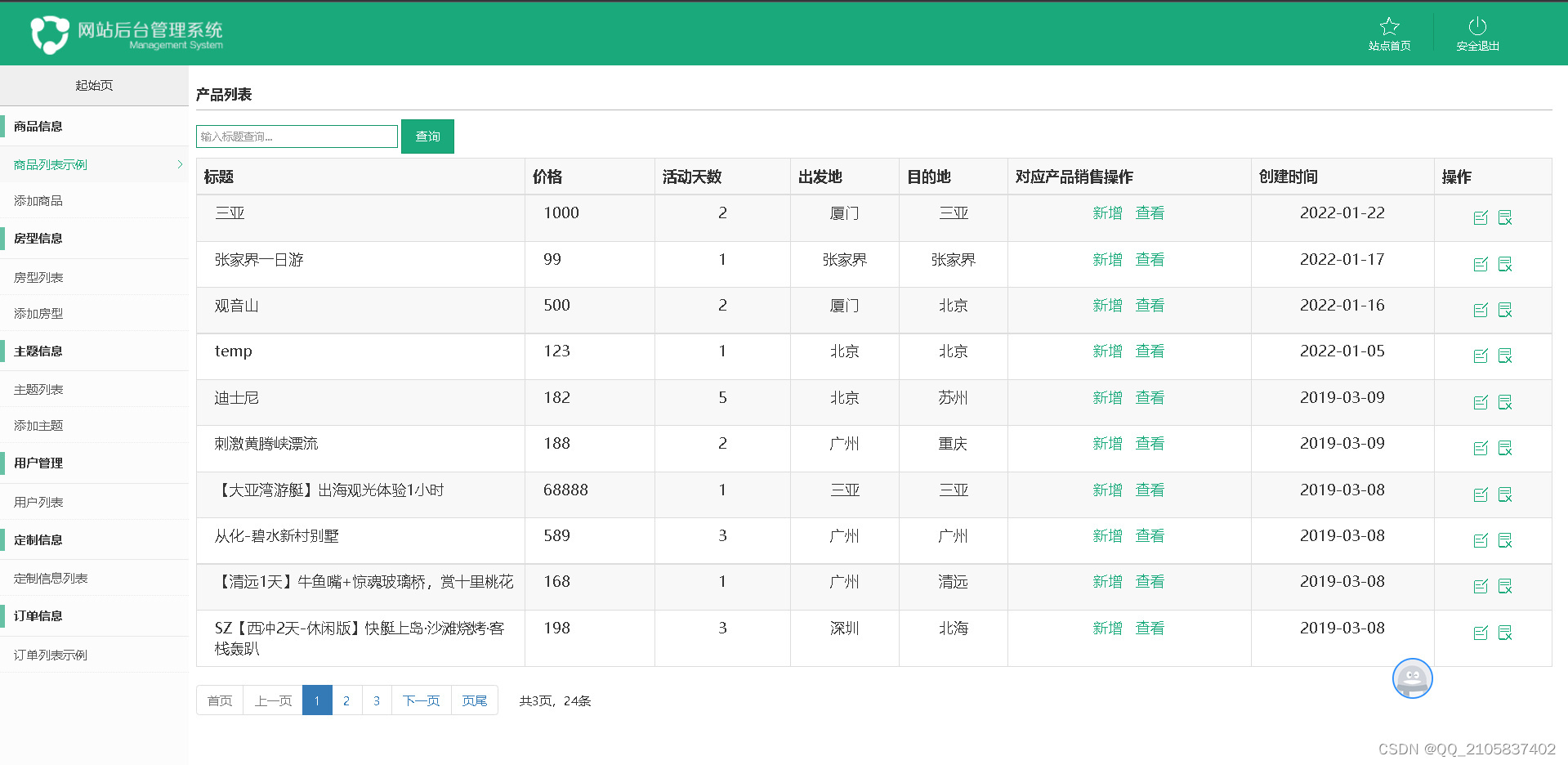Click the 2022-01-22 creation date
This screenshot has height=765, width=1568.
(1342, 212)
